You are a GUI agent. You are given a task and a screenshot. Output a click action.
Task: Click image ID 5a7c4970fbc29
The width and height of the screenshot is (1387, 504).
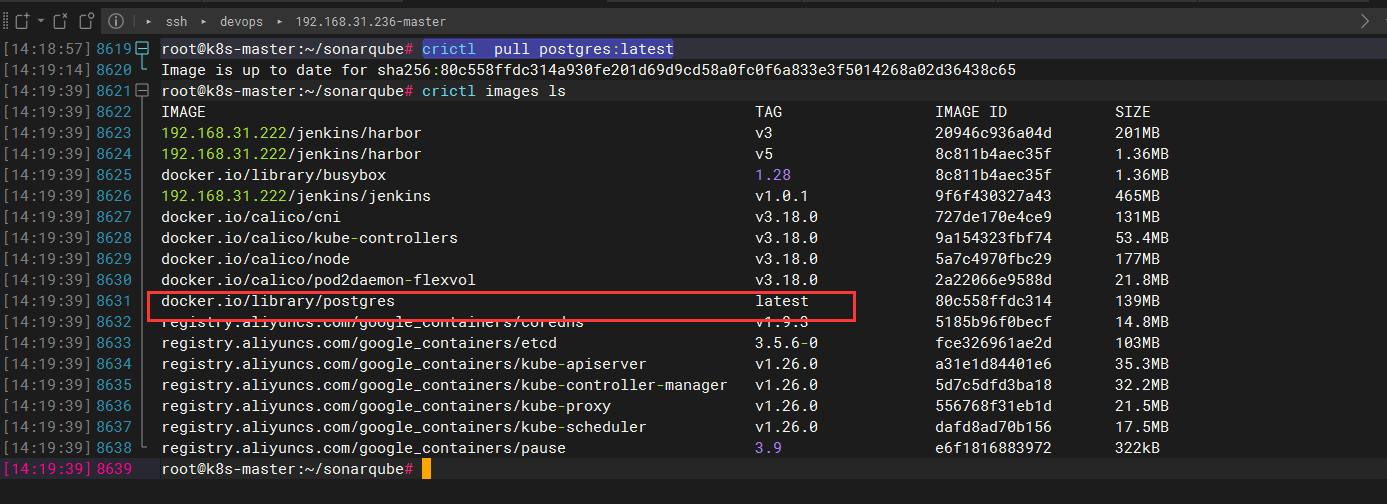coord(993,259)
